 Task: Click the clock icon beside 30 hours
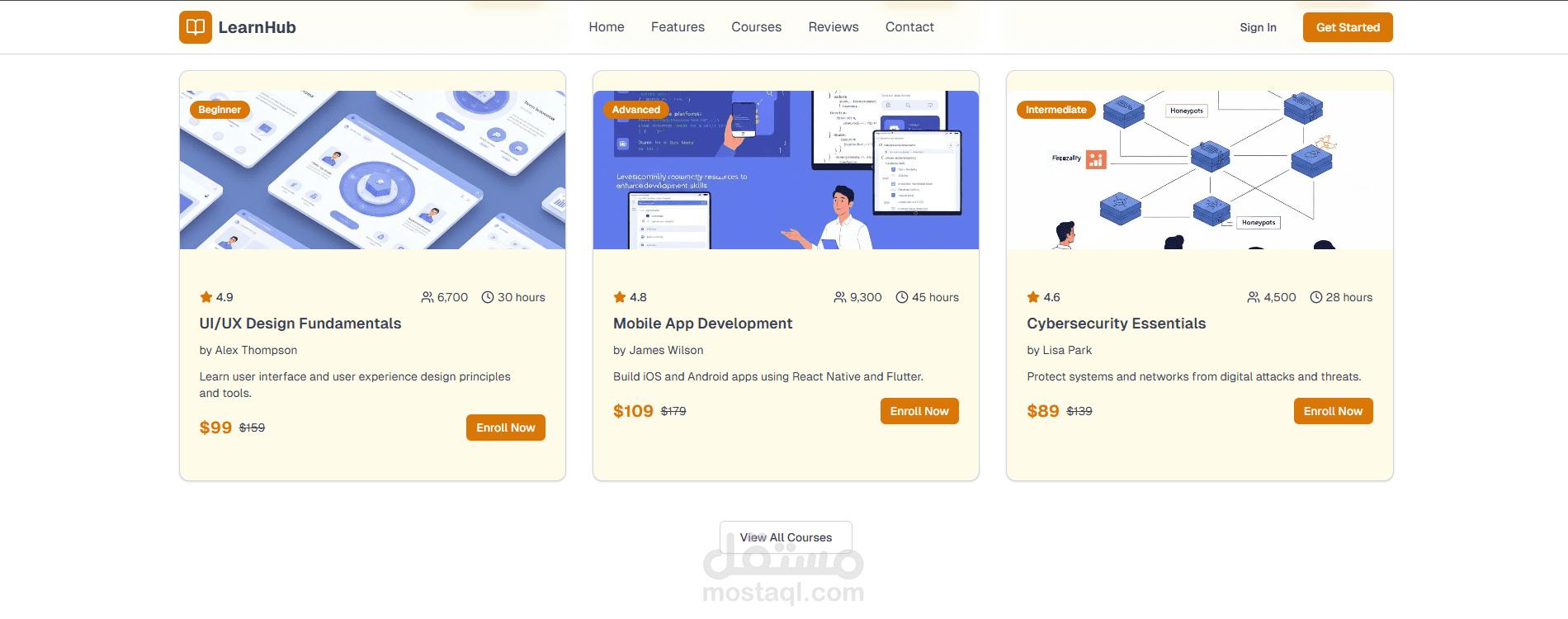[x=488, y=297]
